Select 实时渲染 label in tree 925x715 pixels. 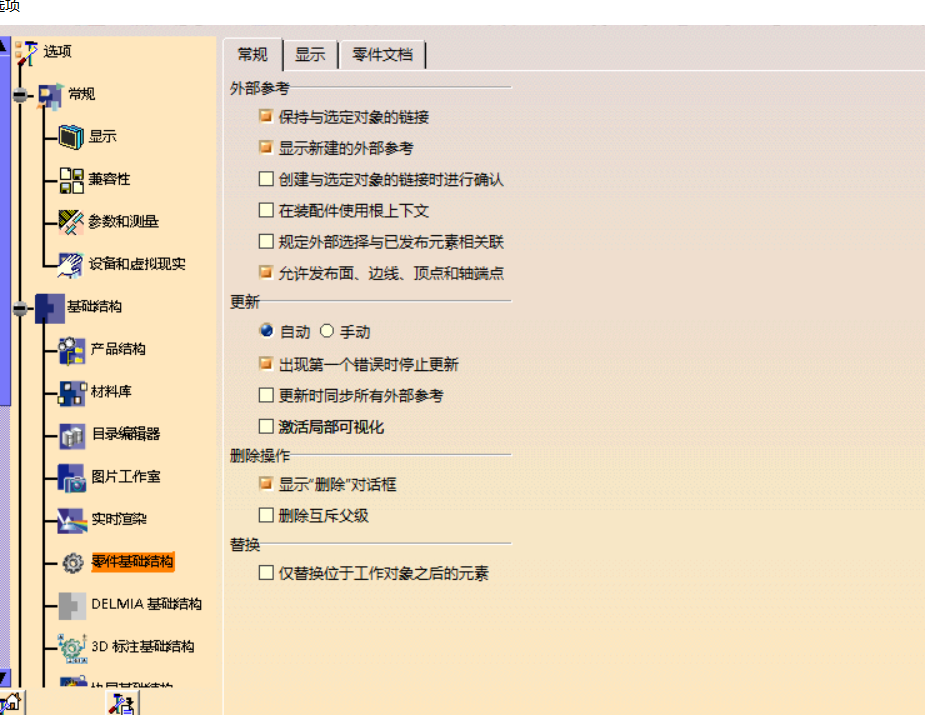(x=119, y=519)
